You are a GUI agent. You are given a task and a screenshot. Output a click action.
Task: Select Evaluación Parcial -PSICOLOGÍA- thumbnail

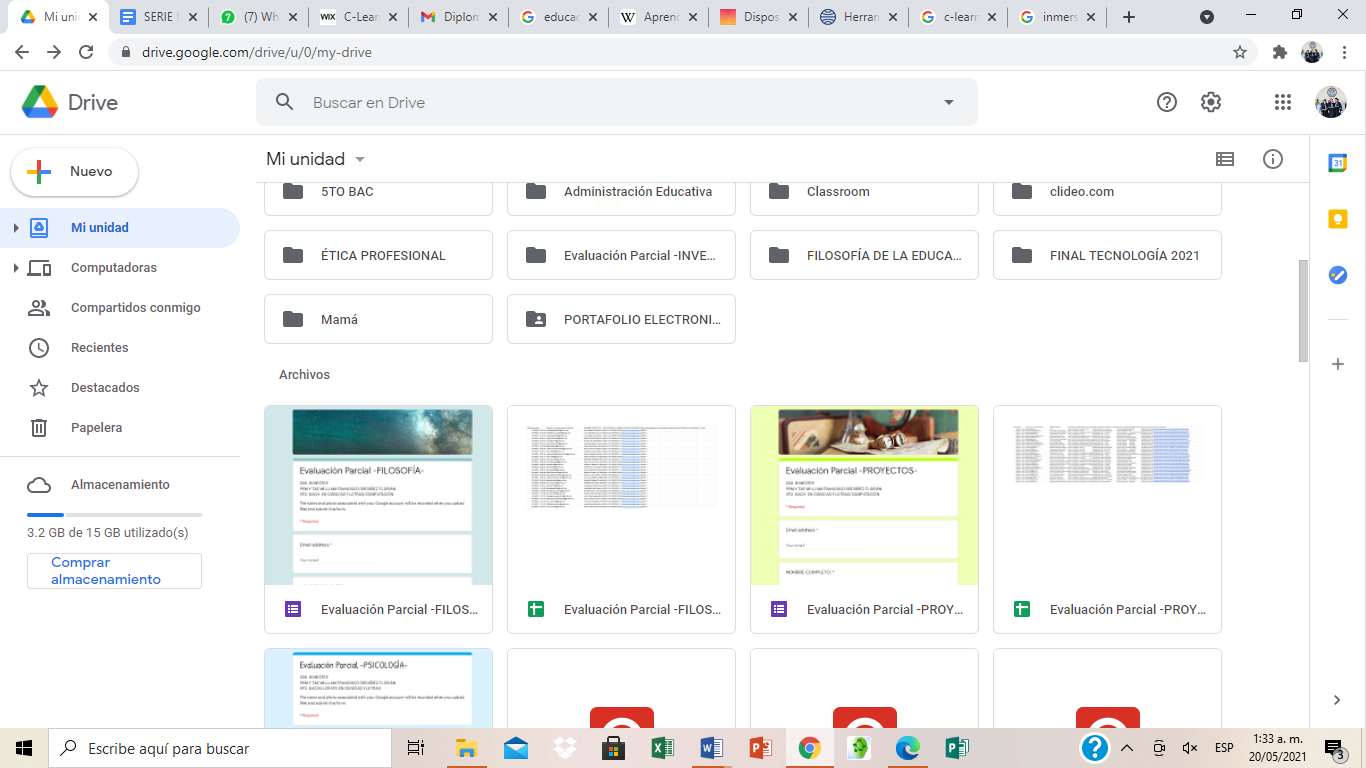[x=379, y=688]
